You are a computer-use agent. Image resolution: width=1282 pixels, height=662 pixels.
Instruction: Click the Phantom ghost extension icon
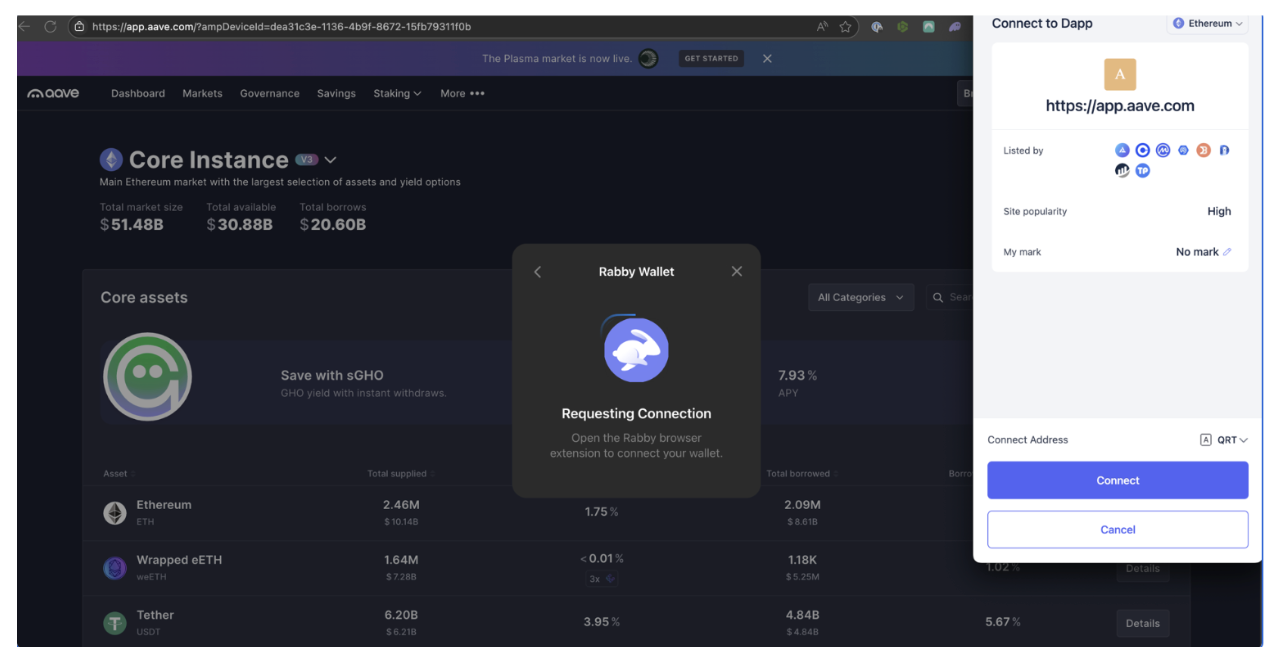(x=954, y=27)
